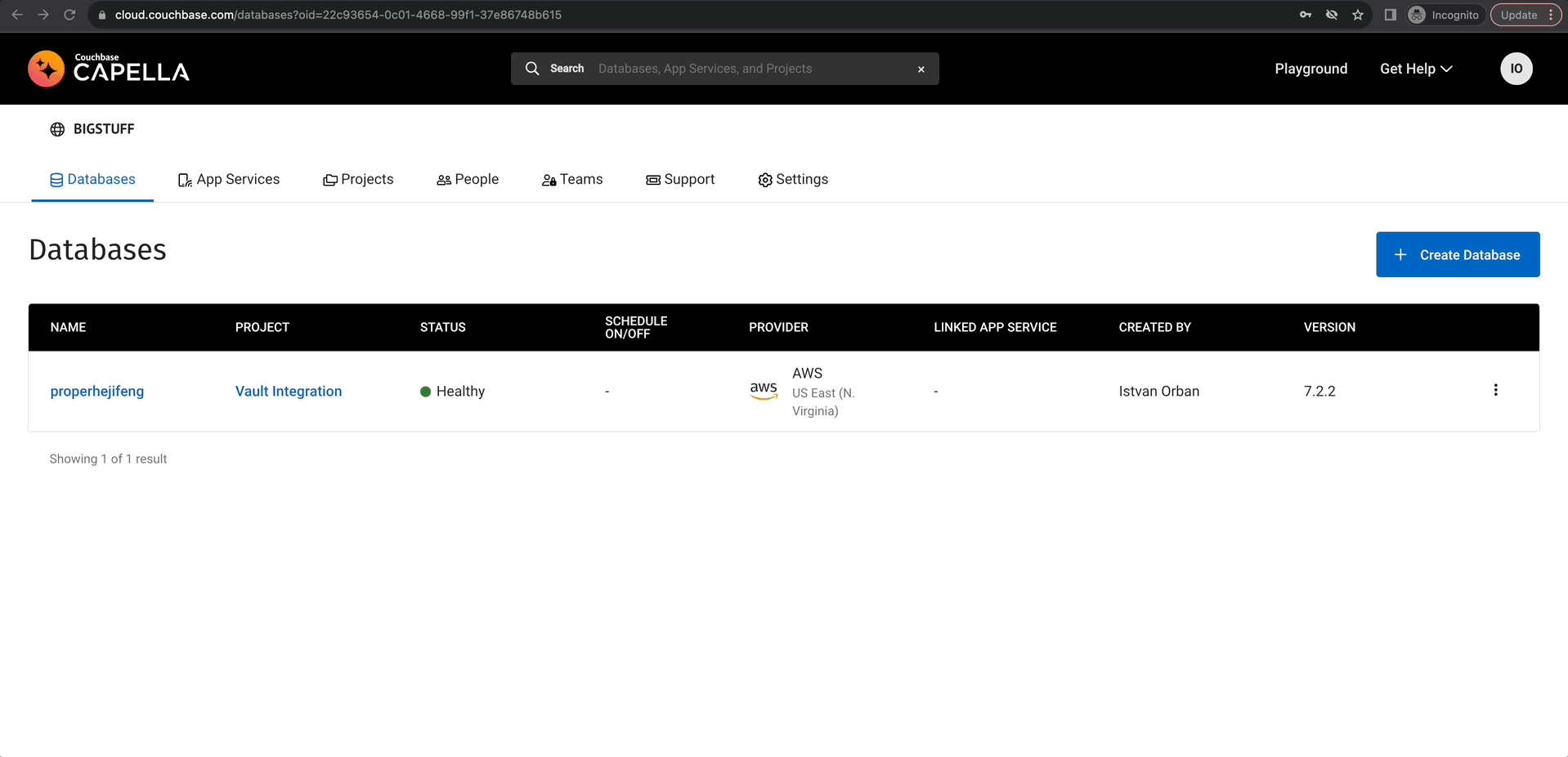Go back with the browser back arrow
1568x757 pixels.
(17, 15)
